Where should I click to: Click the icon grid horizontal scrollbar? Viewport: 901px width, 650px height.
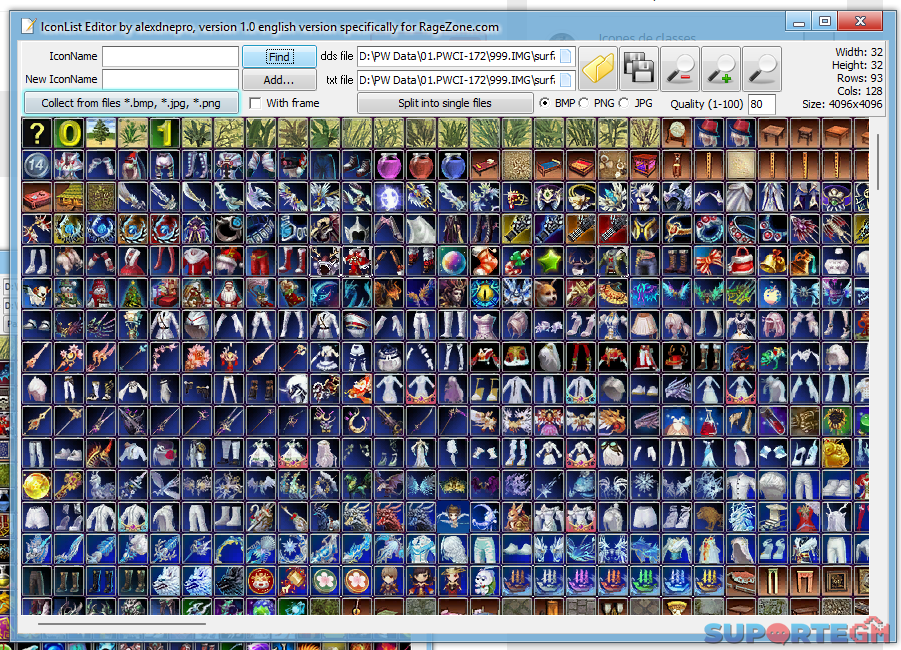click(121, 623)
